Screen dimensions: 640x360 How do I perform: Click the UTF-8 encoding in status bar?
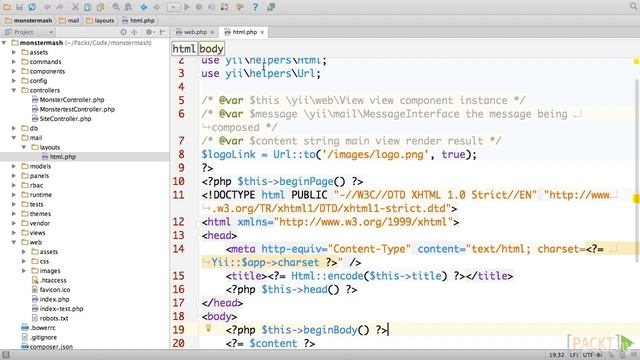coord(592,355)
